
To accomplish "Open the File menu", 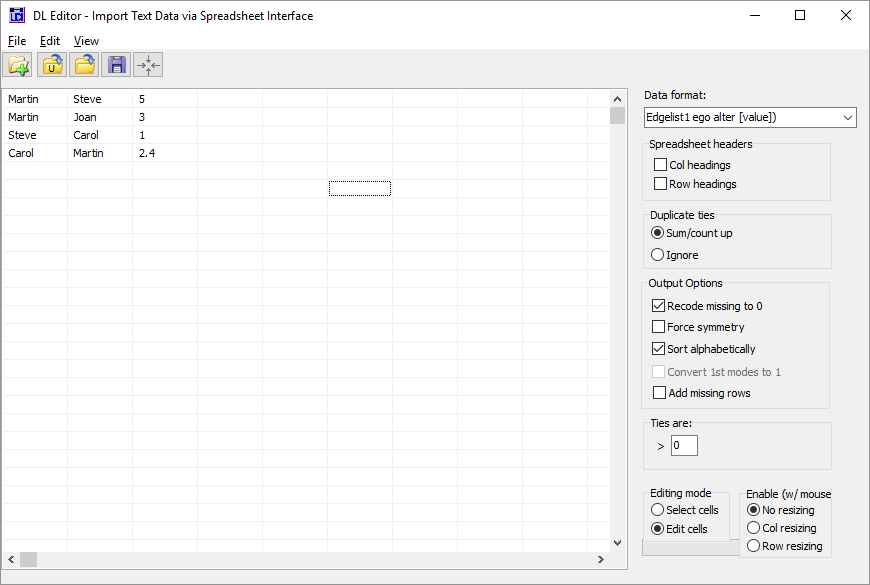I will (x=17, y=41).
